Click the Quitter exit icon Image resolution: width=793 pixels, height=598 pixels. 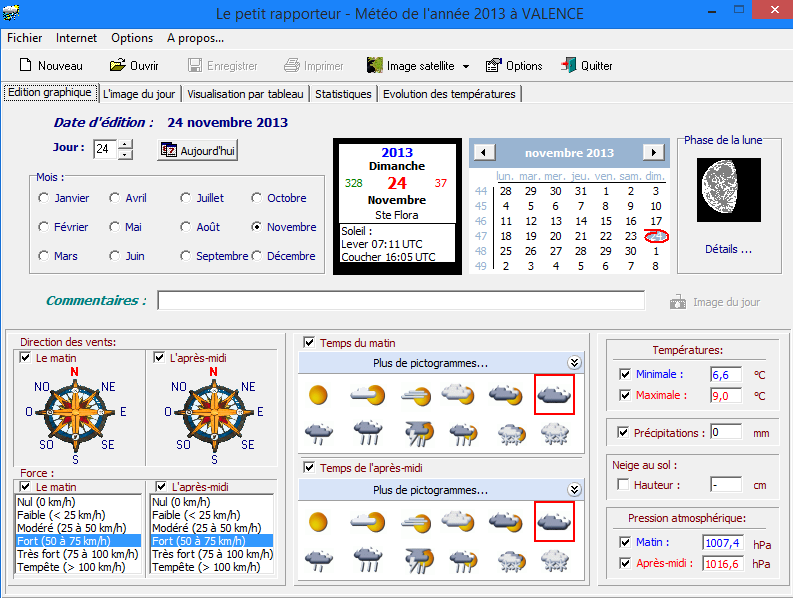click(568, 65)
